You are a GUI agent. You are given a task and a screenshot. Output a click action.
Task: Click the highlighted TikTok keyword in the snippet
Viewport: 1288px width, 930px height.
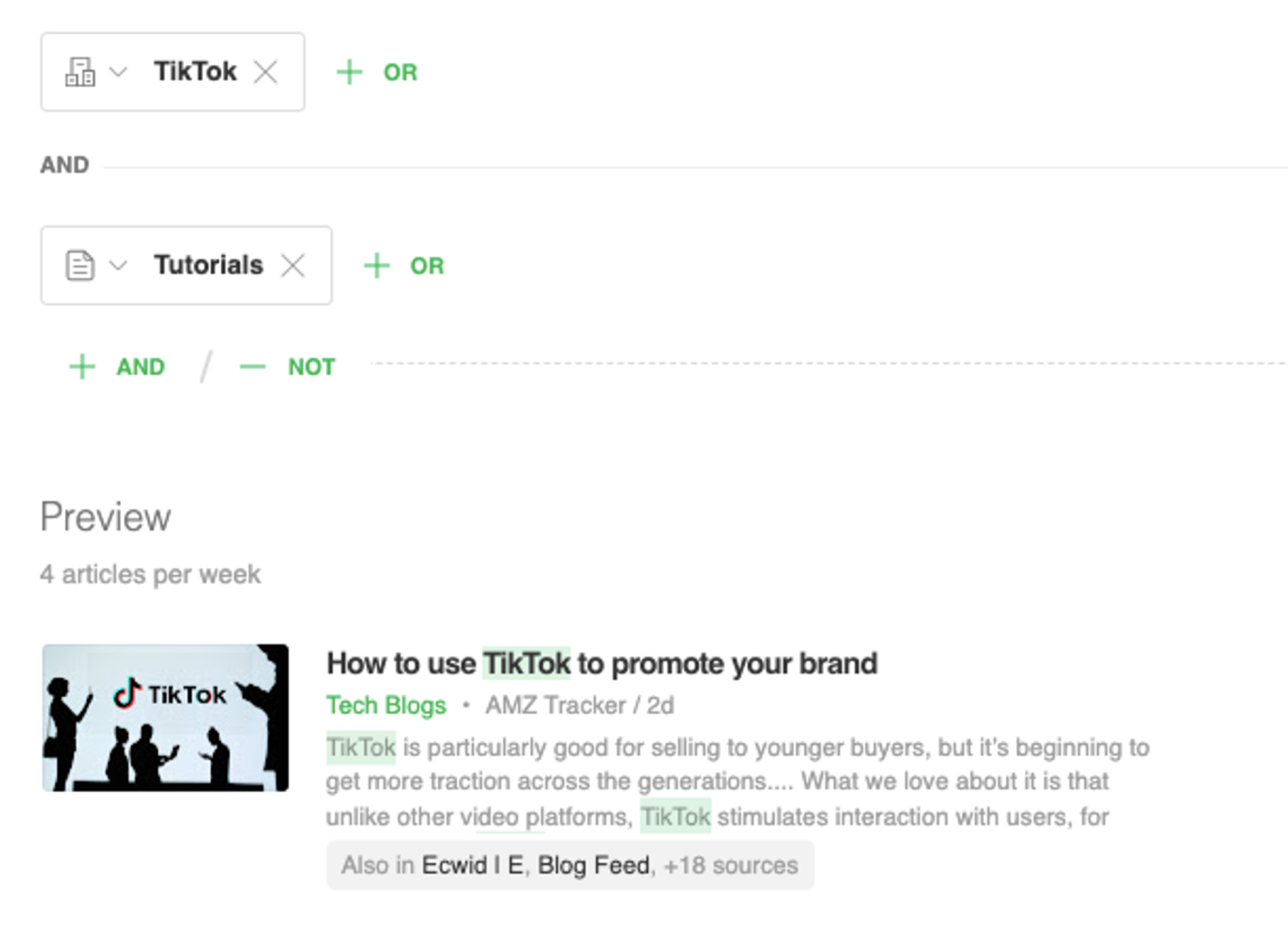tap(361, 747)
